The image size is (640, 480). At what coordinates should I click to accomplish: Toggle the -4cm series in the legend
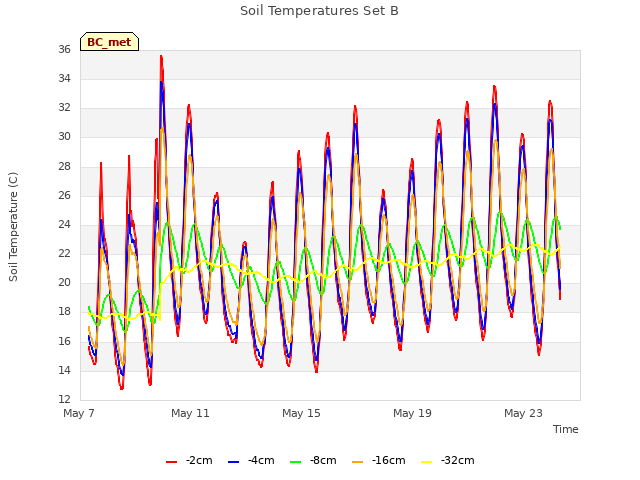(251, 460)
